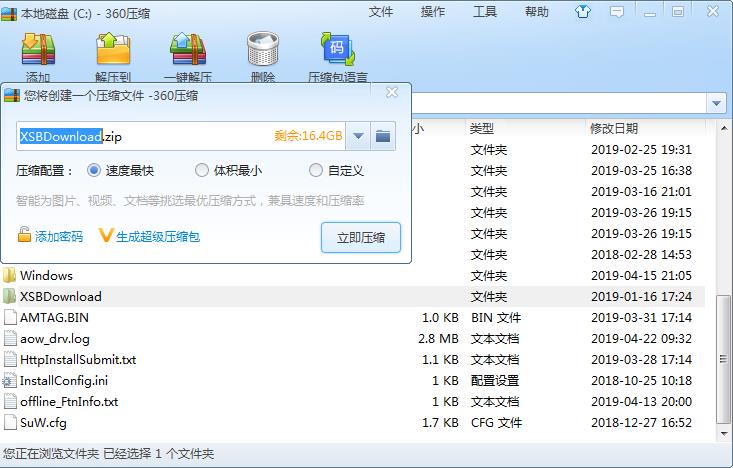
Task: Click the Windows folder icon
Action: 9,275
